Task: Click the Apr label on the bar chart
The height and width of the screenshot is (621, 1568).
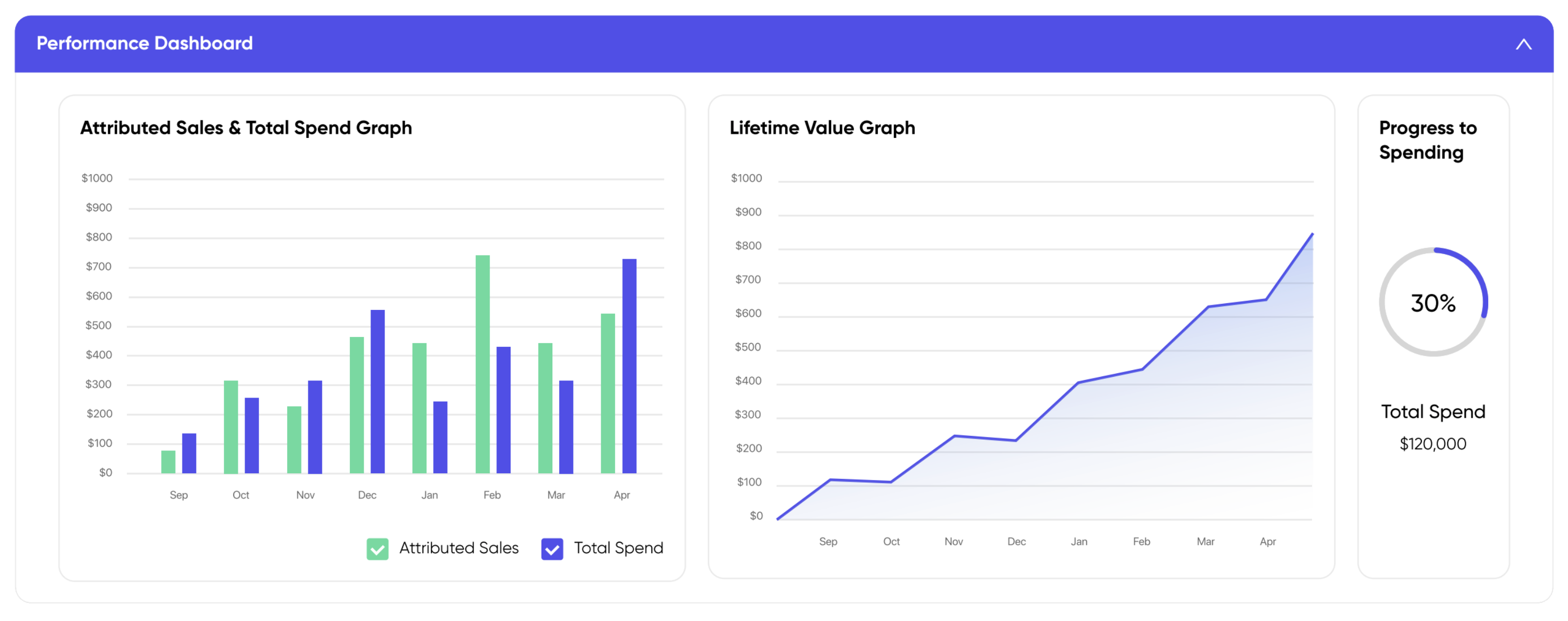Action: pyautogui.click(x=621, y=495)
